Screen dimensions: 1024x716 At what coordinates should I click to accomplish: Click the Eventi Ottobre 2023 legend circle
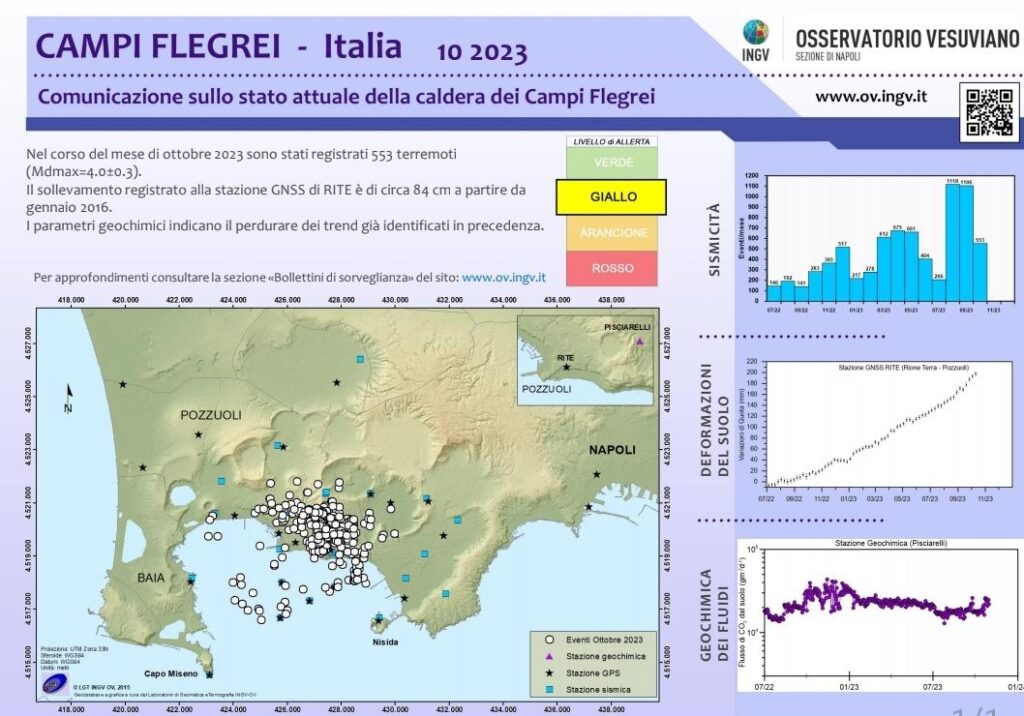(x=550, y=640)
